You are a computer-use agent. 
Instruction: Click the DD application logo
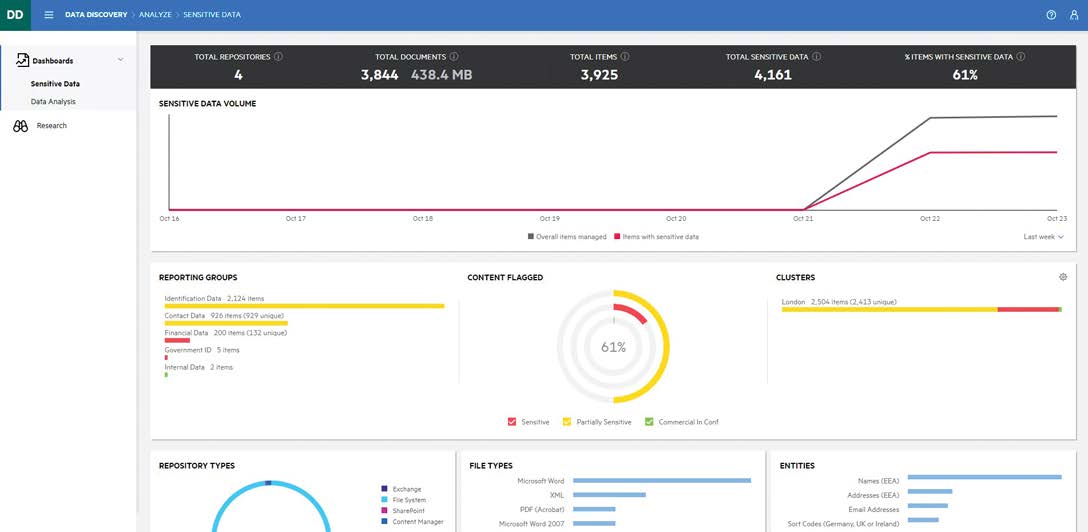point(15,15)
